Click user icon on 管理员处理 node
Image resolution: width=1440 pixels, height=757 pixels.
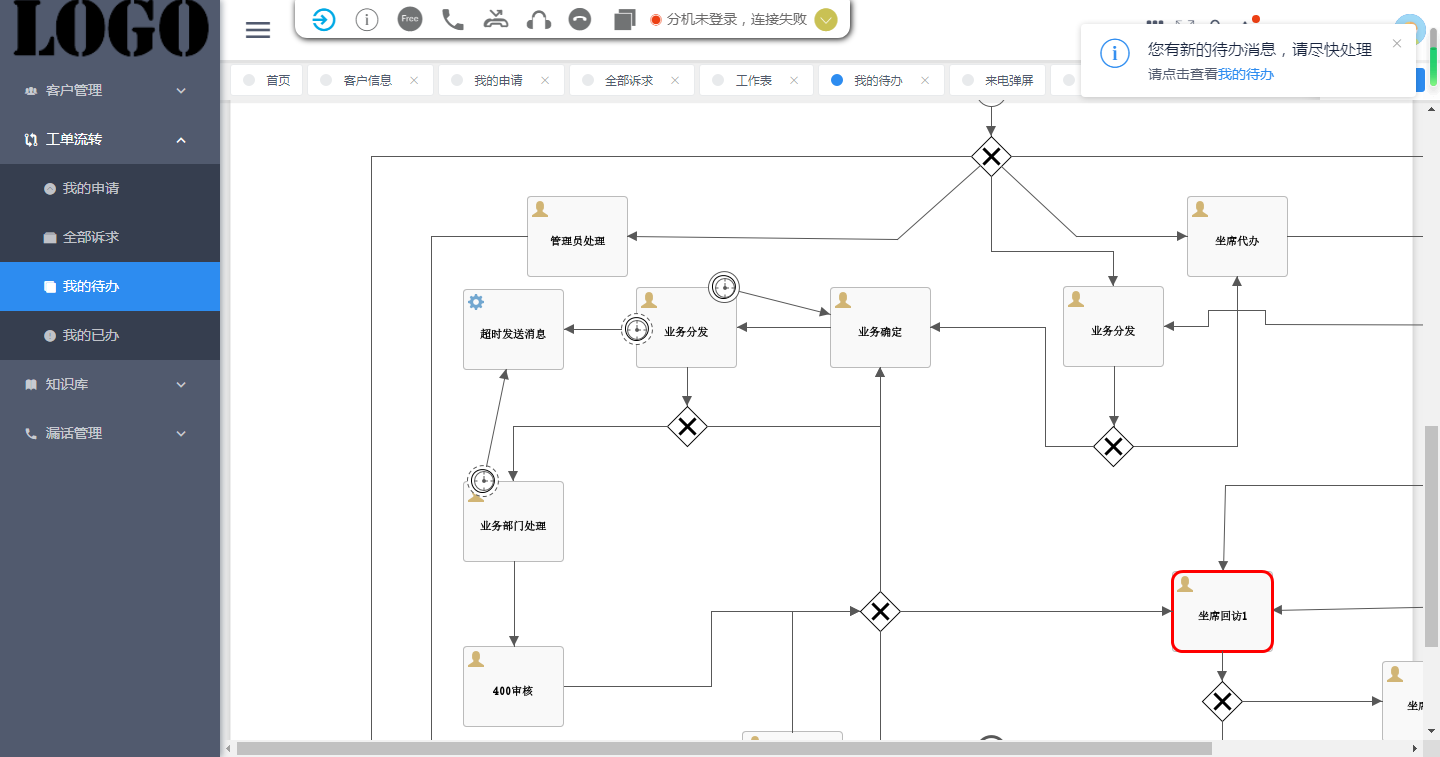click(540, 209)
